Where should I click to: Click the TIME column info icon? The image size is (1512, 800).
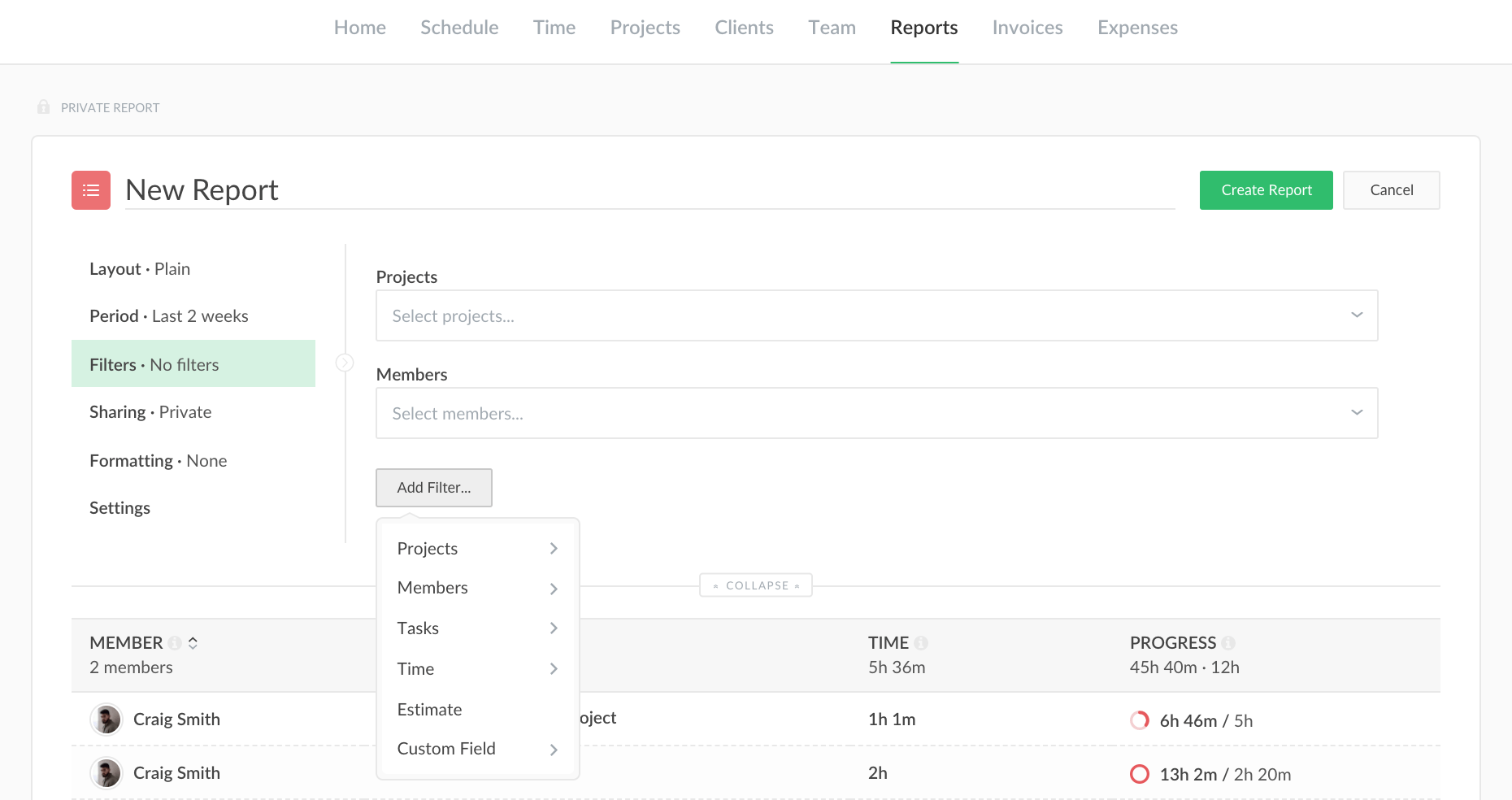(x=921, y=643)
